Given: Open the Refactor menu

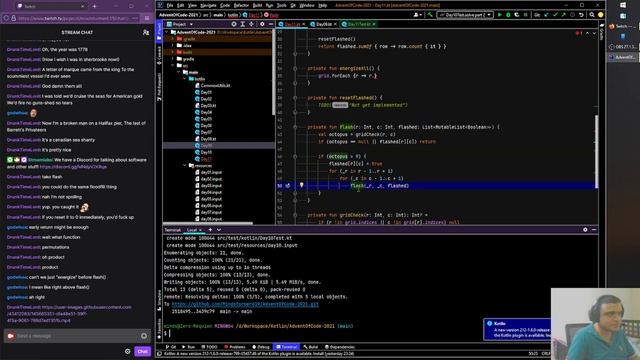Looking at the screenshot, I should point(241,5).
